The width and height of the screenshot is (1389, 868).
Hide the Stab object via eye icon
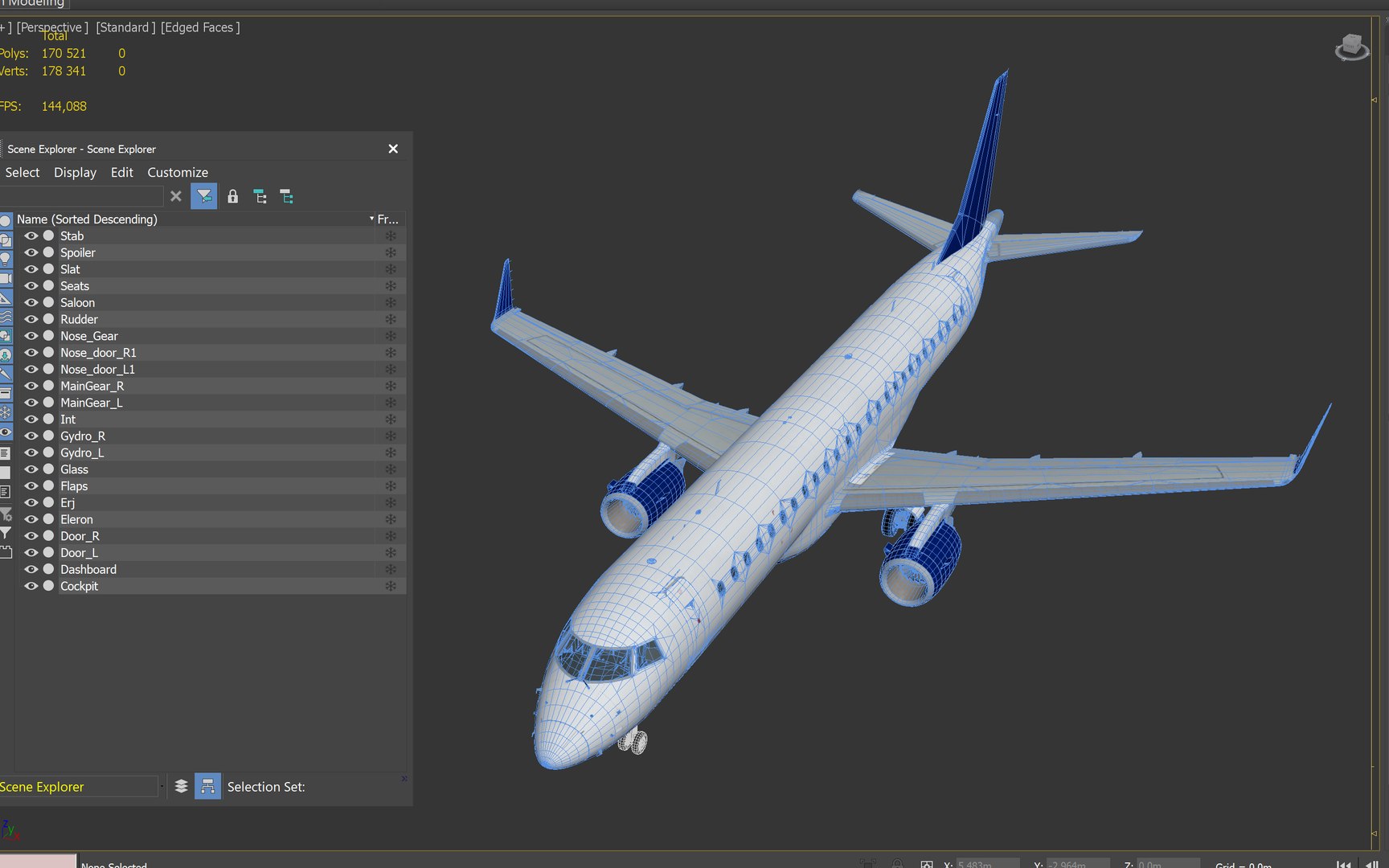[31, 235]
